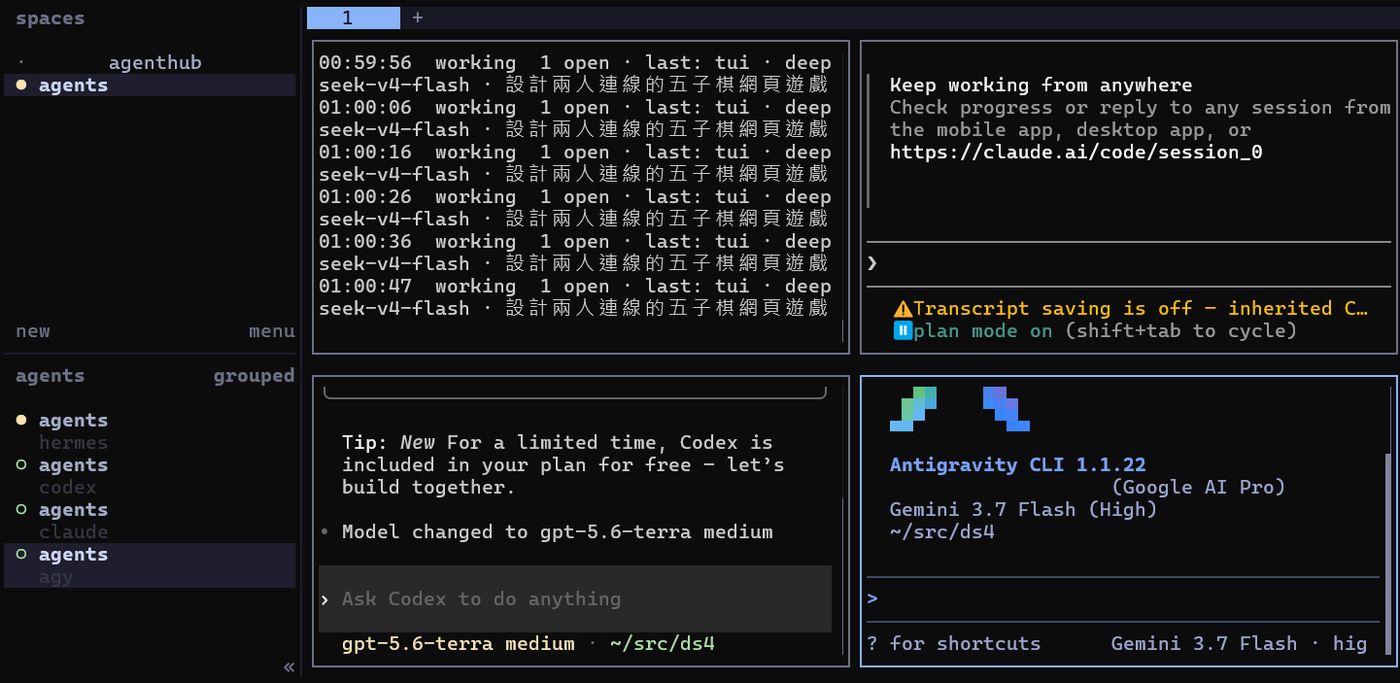
Task: Click the Gemini 3.7 Flash status bar entry
Action: tap(1238, 643)
